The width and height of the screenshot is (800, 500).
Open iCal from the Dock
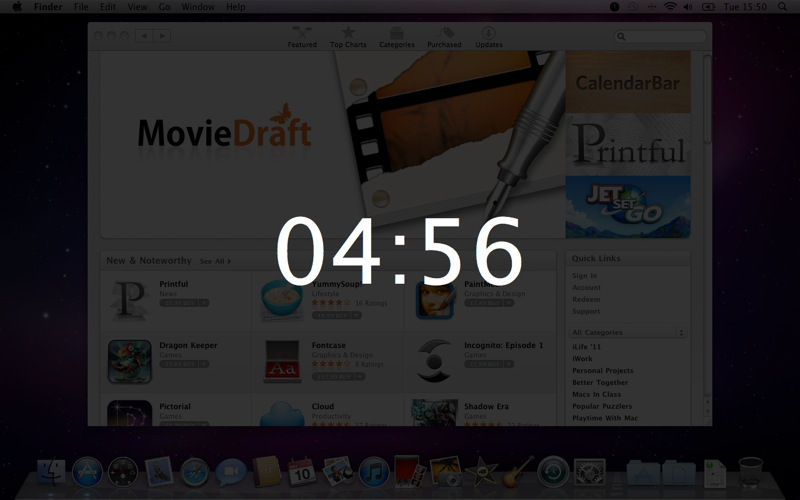pos(302,471)
